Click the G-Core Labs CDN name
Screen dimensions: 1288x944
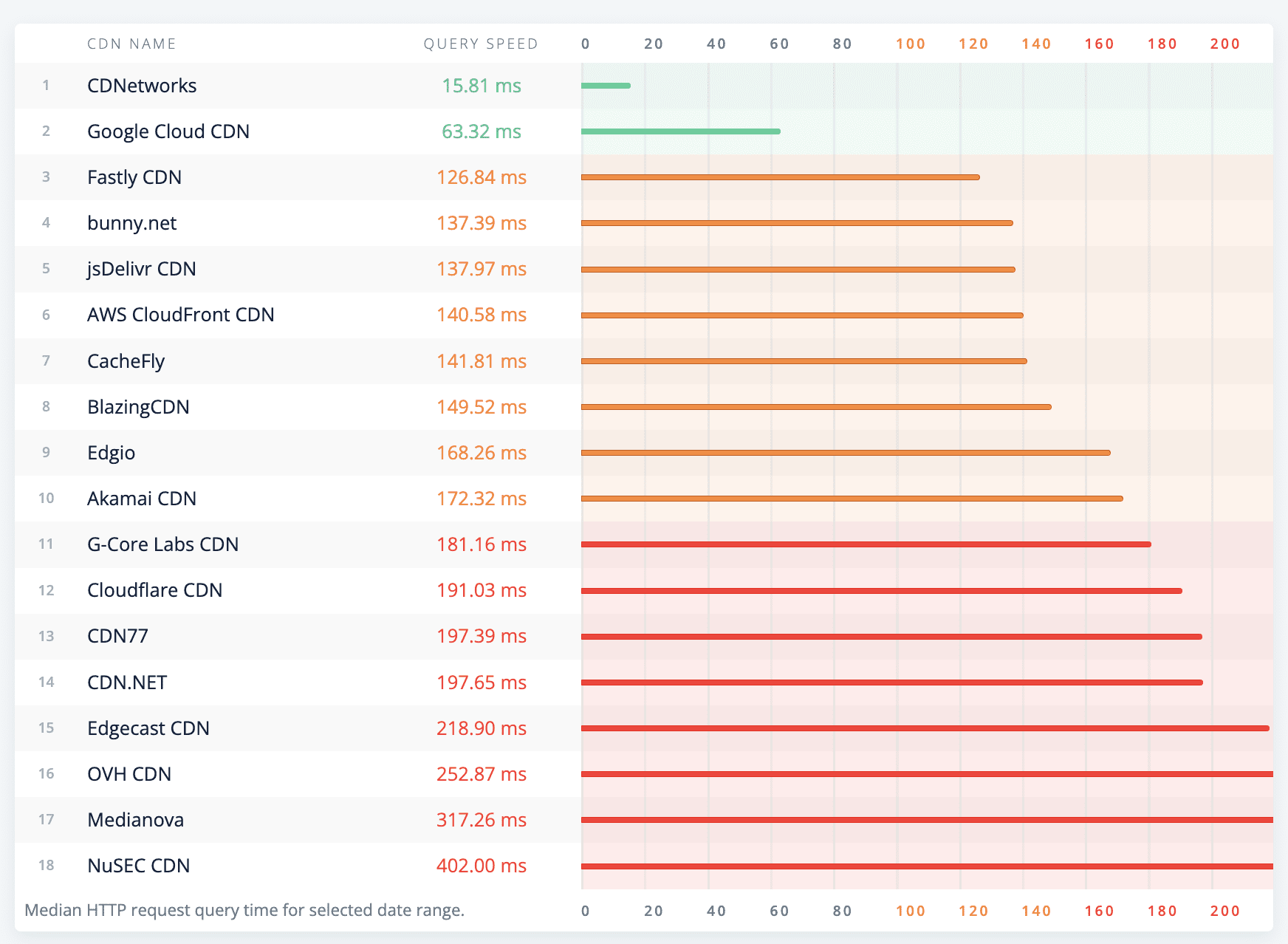pos(163,544)
